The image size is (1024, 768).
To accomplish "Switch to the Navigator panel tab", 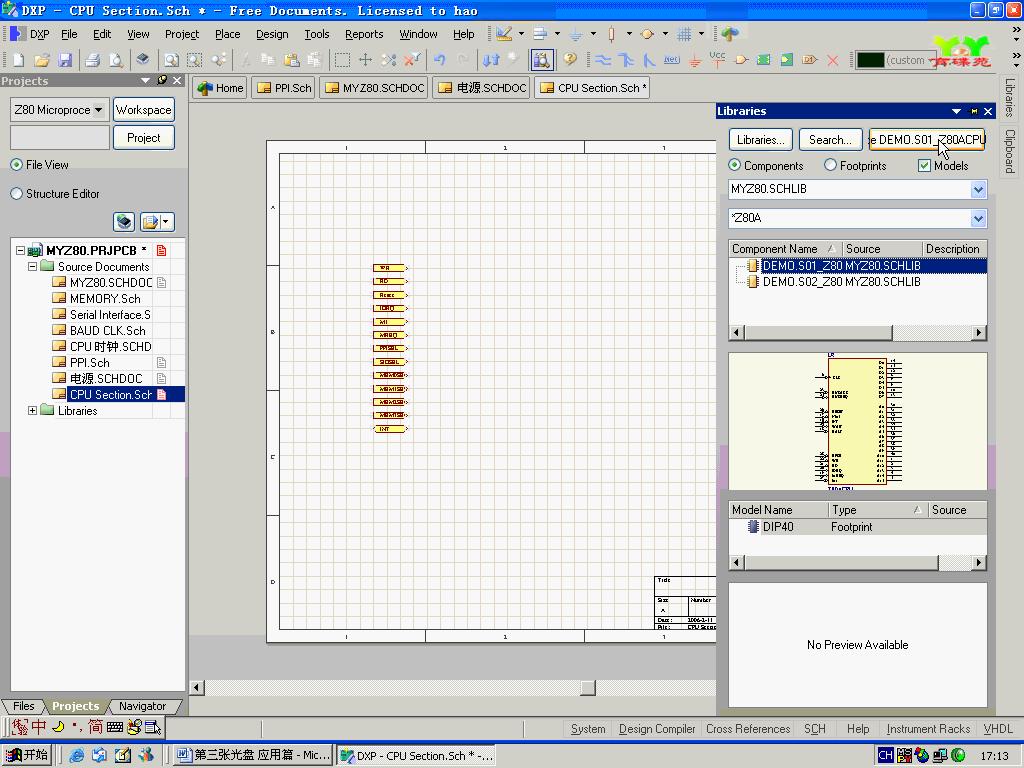I will click(142, 706).
